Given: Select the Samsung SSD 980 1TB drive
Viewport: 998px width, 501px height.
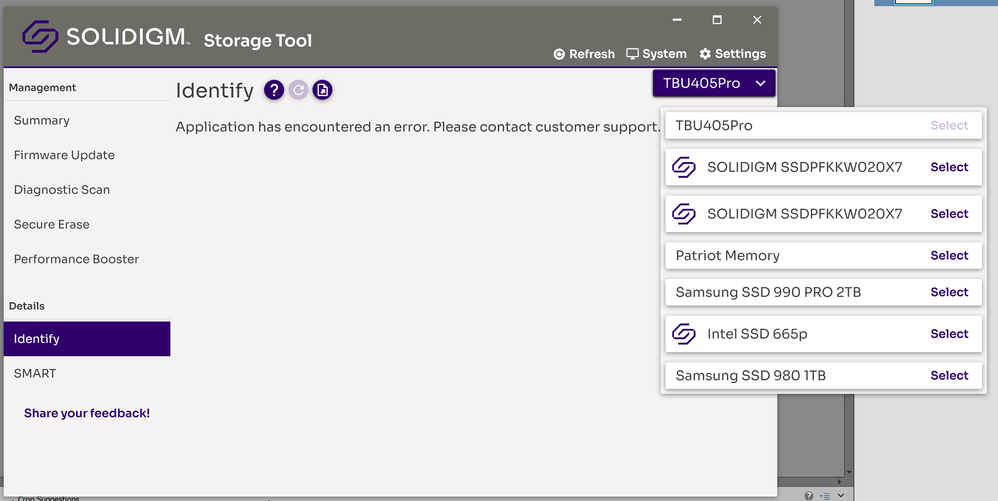Looking at the screenshot, I should 948,376.
